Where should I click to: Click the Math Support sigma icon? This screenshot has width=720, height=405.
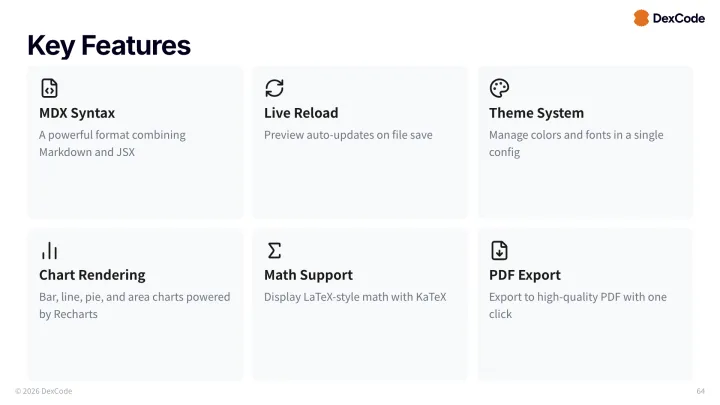(x=274, y=250)
